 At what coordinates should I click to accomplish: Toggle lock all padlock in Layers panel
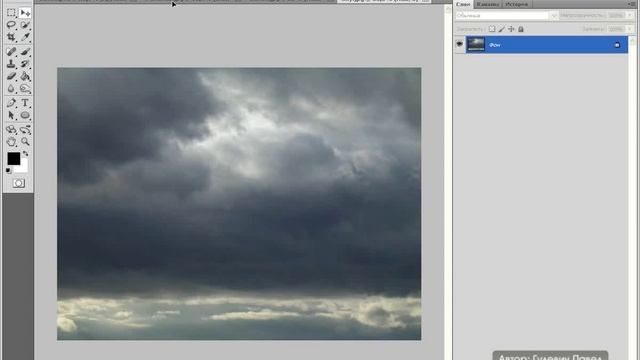tap(521, 29)
